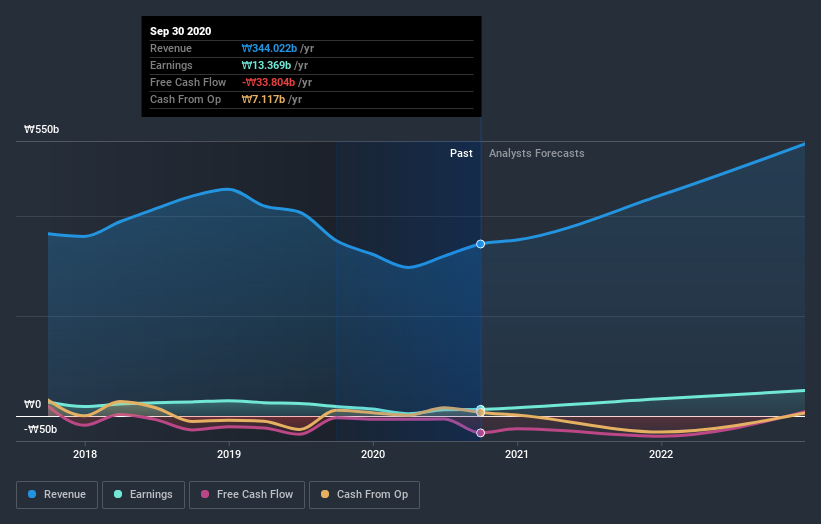Click the ₩13.369b earnings value
Image resolution: width=821 pixels, height=524 pixels.
(x=266, y=65)
